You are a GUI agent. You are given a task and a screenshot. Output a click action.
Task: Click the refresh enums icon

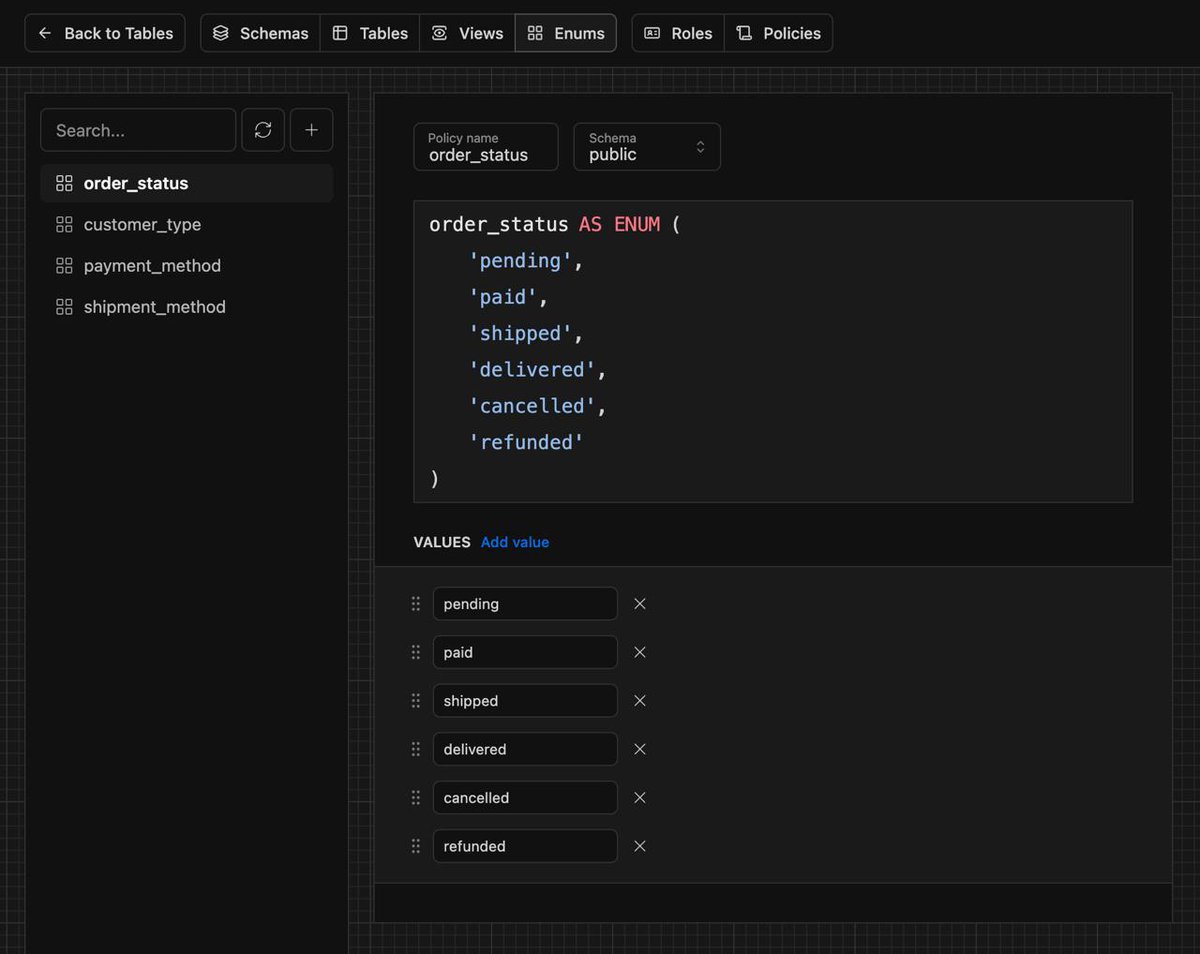click(263, 130)
